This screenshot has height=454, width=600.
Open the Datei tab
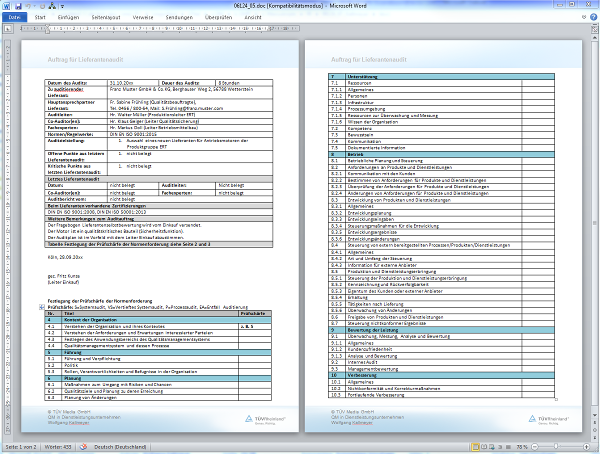tap(16, 18)
